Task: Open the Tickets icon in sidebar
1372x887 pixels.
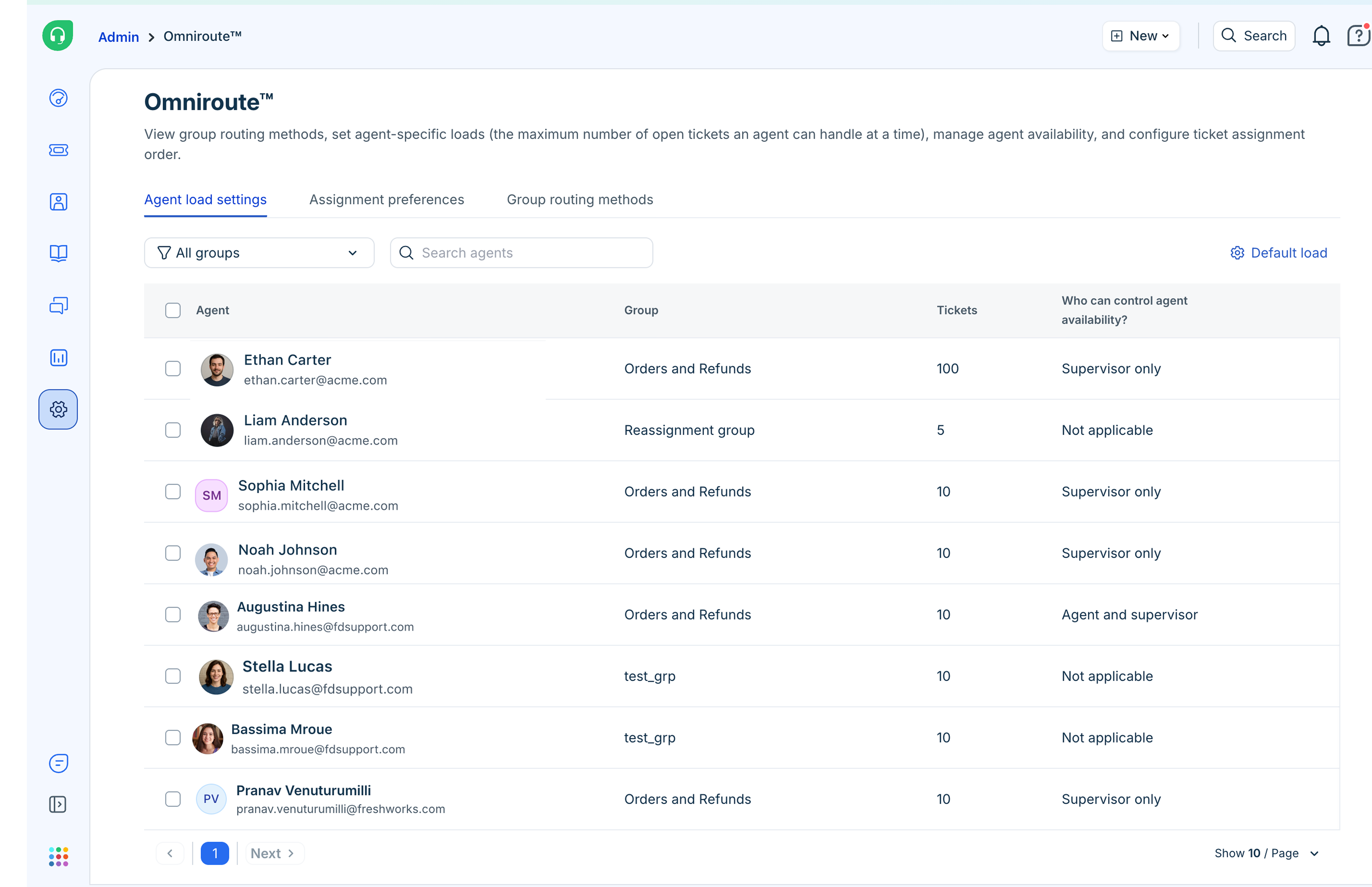Action: pyautogui.click(x=58, y=150)
